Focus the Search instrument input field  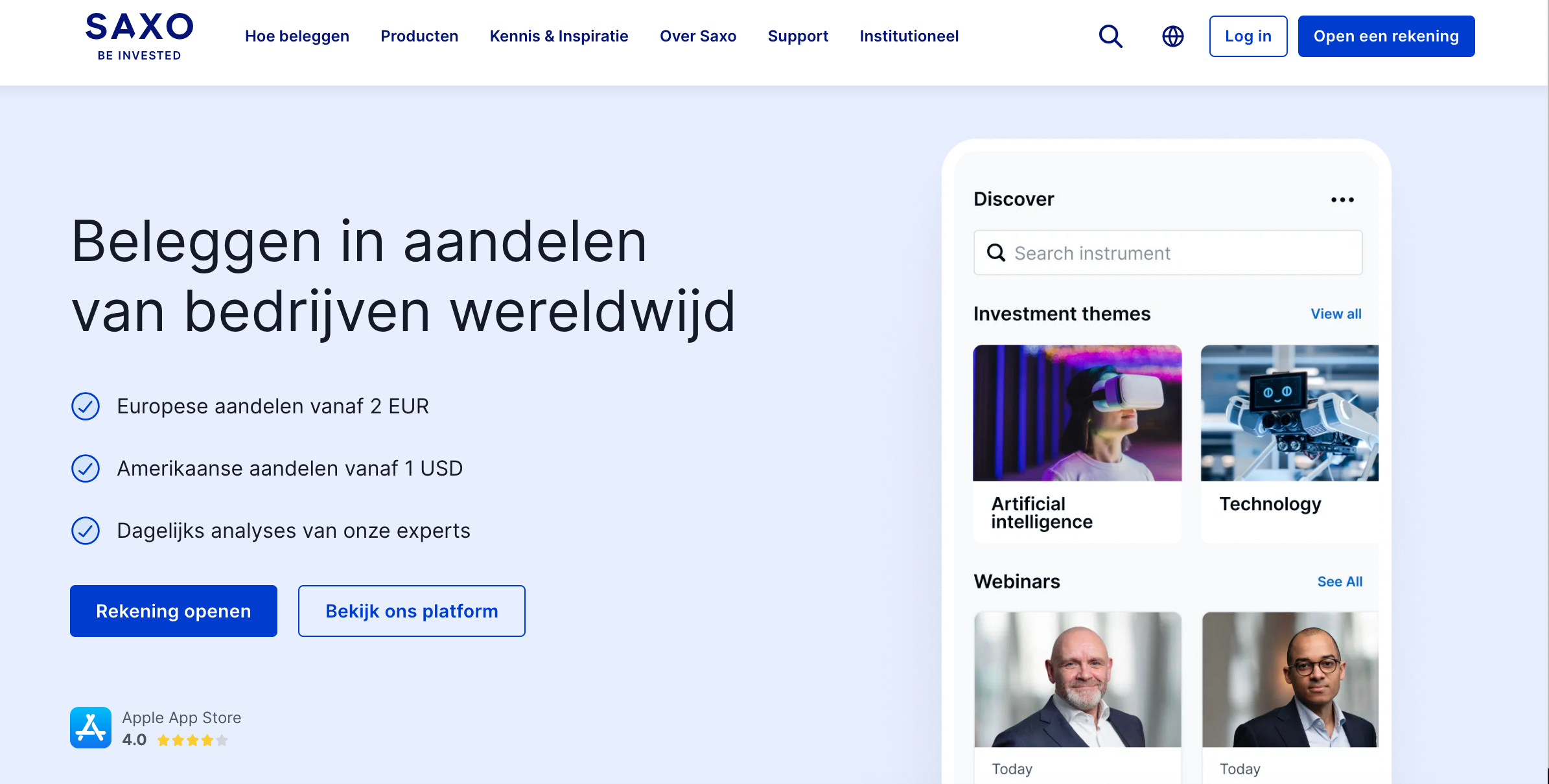coord(1180,253)
